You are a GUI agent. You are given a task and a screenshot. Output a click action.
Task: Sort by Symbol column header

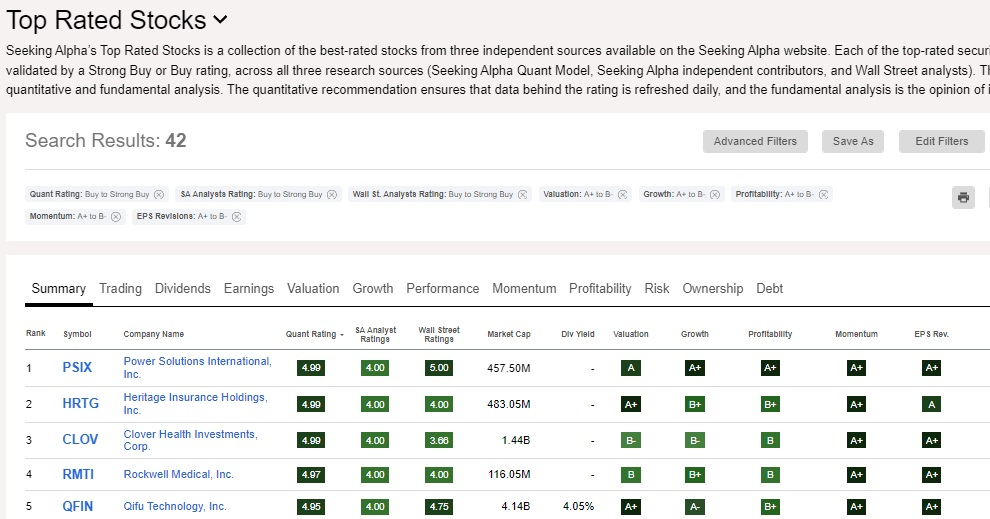77,334
